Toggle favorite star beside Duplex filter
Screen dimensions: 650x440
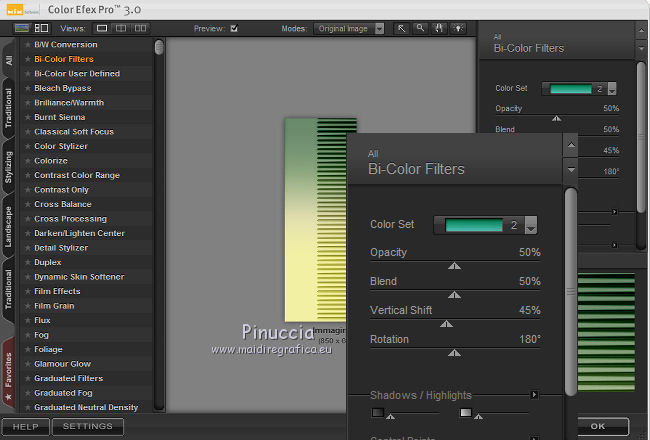[x=27, y=262]
